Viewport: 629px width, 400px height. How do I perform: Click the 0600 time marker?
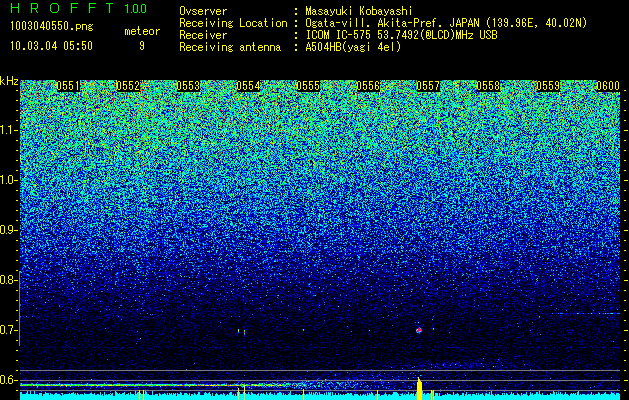click(608, 86)
